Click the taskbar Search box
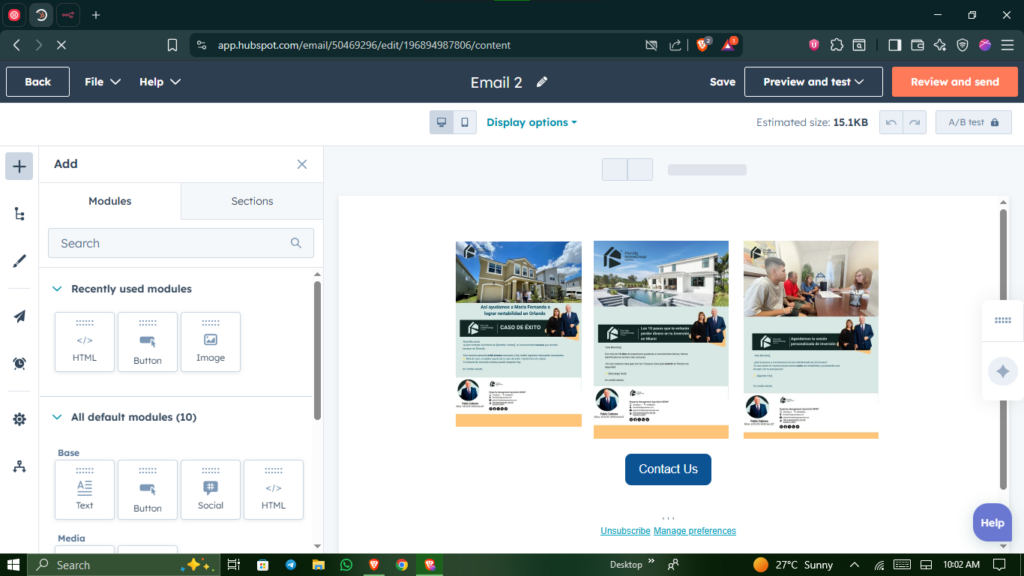The height and width of the screenshot is (576, 1024). coord(124,565)
